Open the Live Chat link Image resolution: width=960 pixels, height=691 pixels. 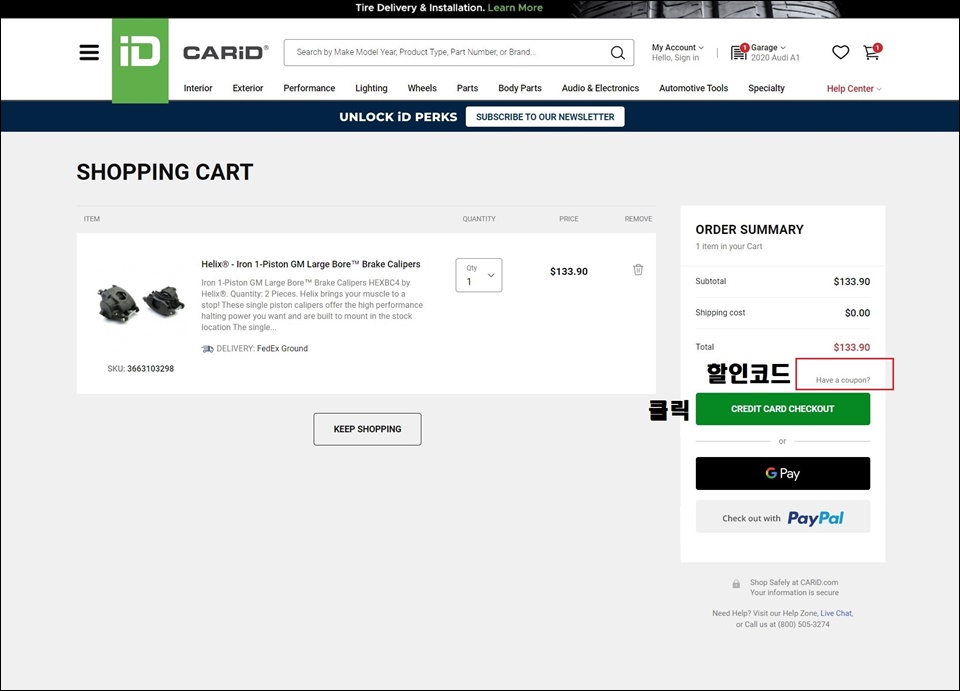point(836,613)
